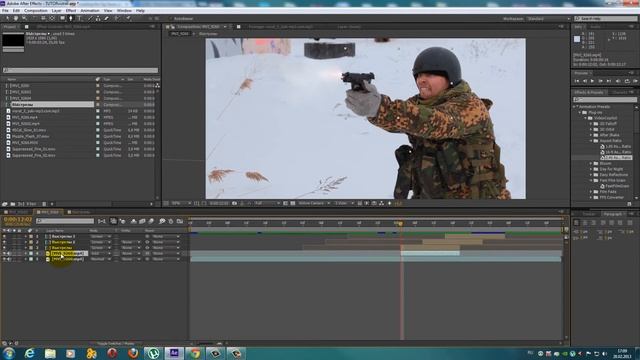The width and height of the screenshot is (640, 360).
Task: Select Muzzle_Flash_07.mov in Project panel
Action: pos(31,136)
